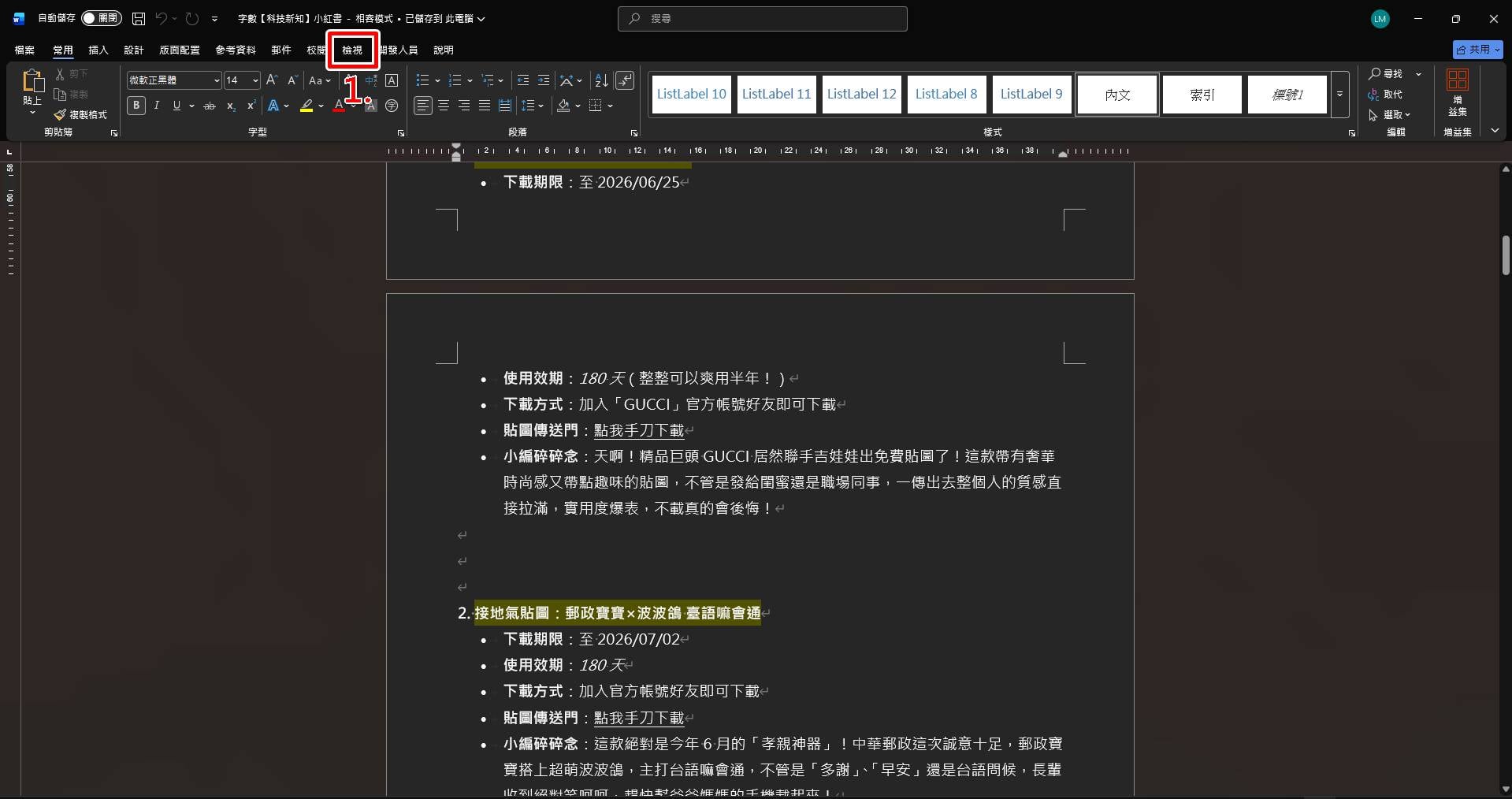Click Find (尋找) in Editing group
This screenshot has height=799, width=1512.
[1387, 73]
